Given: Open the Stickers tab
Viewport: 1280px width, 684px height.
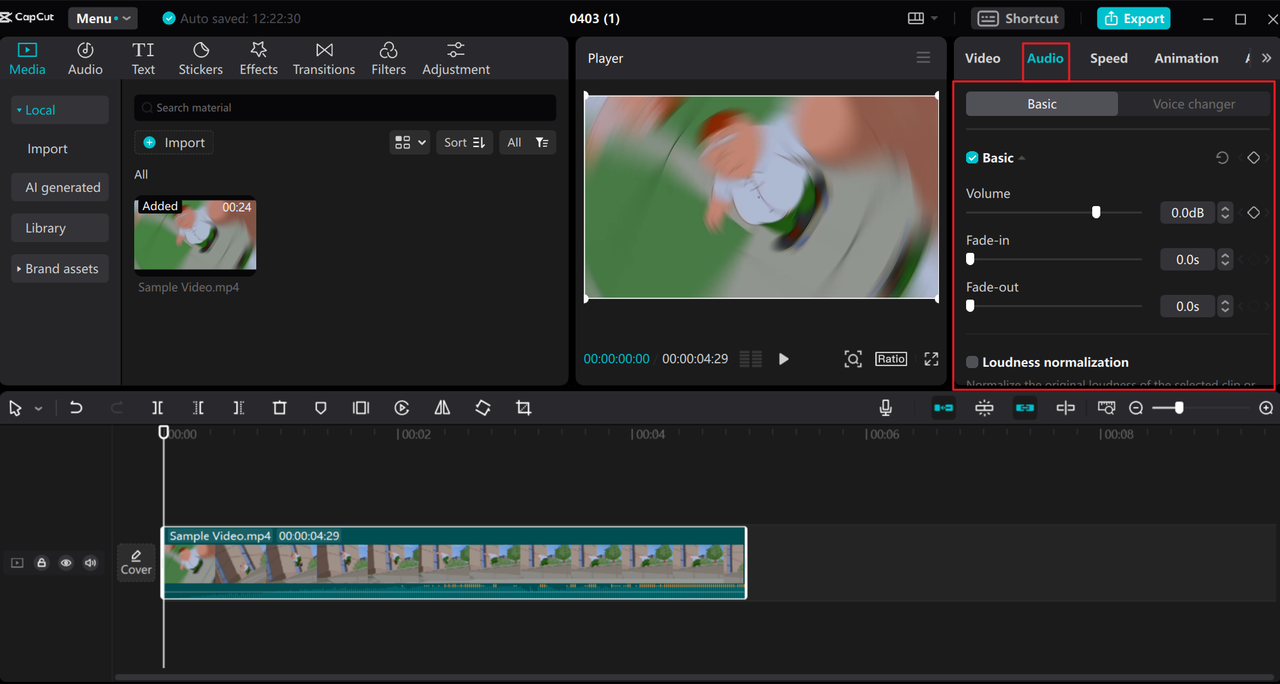Looking at the screenshot, I should (x=201, y=59).
